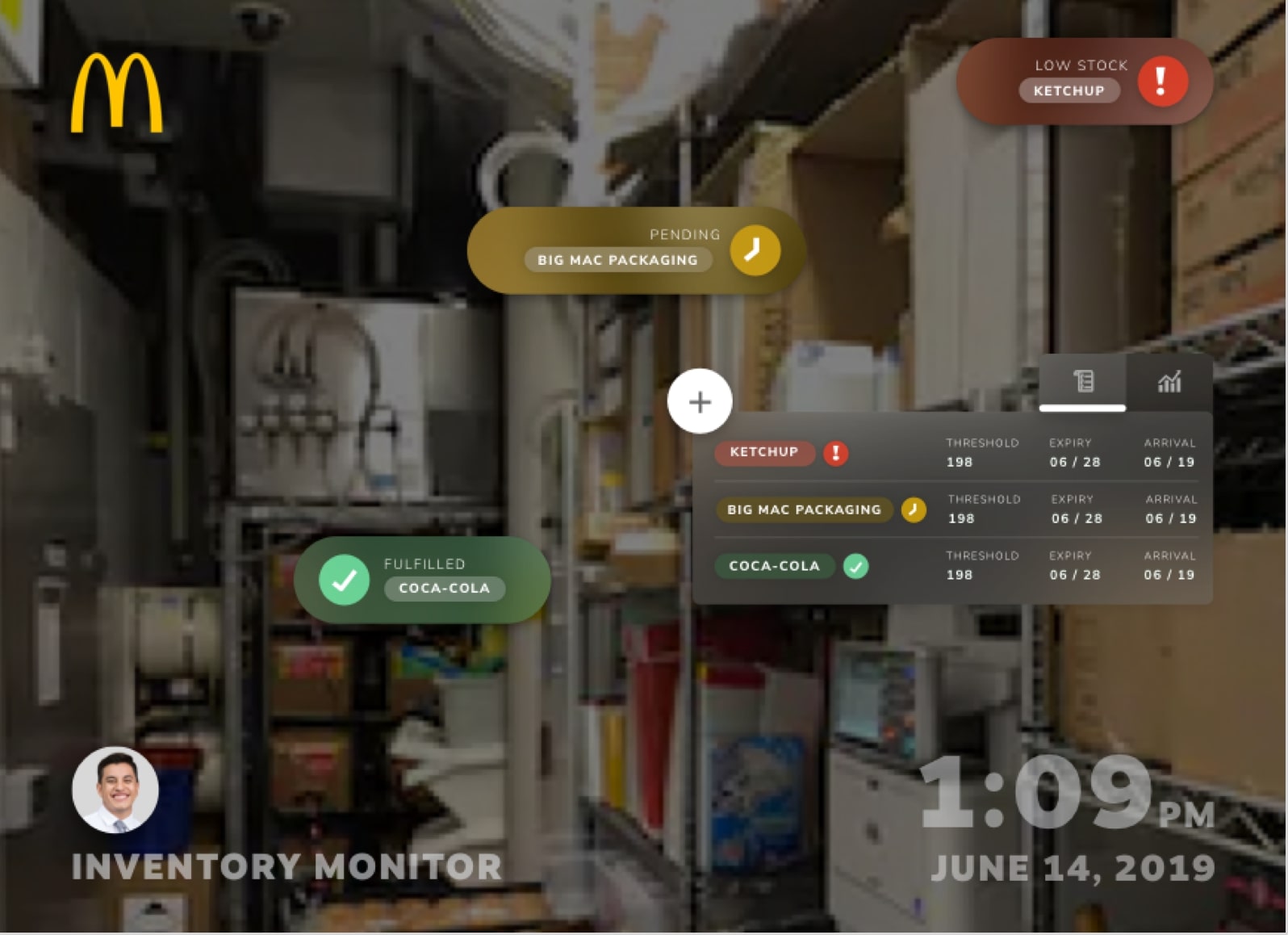Image resolution: width=1288 pixels, height=935 pixels.
Task: Select Coca-Cola tag in fulfilled card
Action: [x=444, y=589]
